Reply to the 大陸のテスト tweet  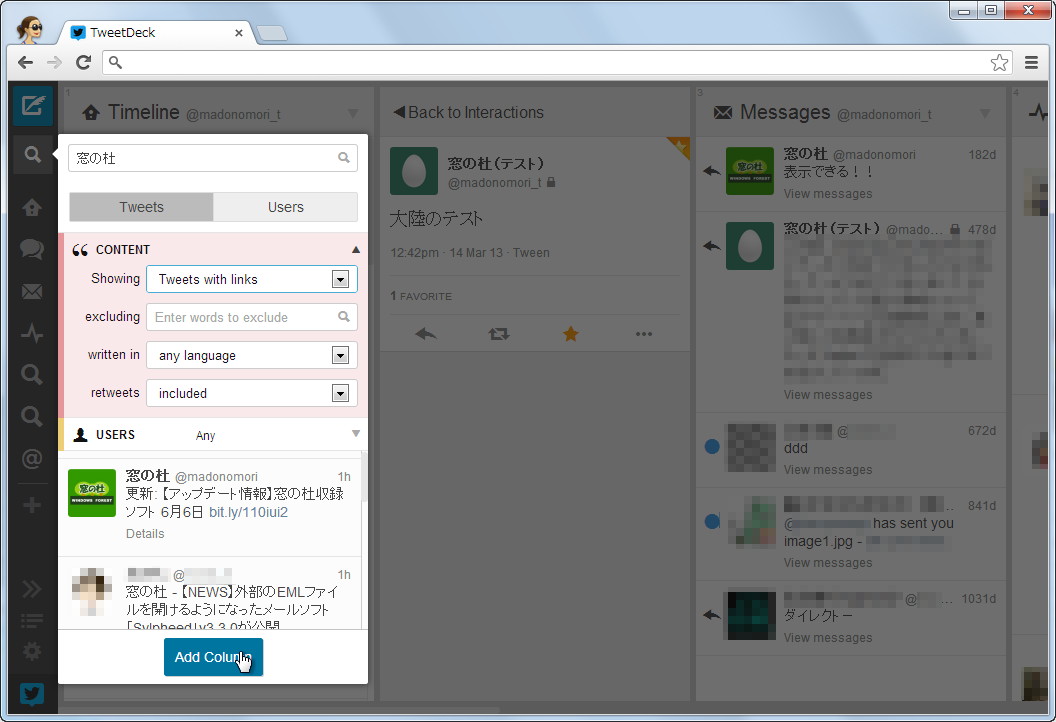[424, 334]
